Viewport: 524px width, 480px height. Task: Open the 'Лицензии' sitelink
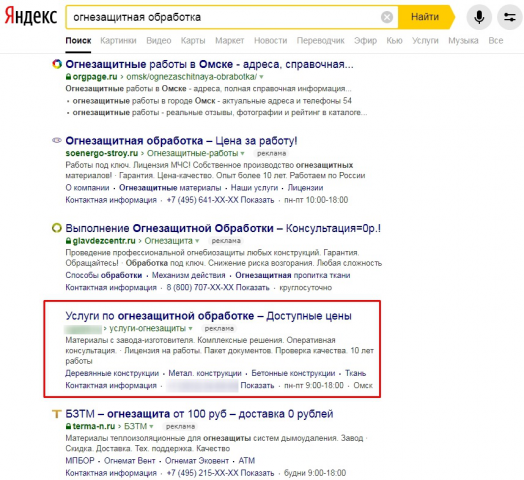point(305,188)
